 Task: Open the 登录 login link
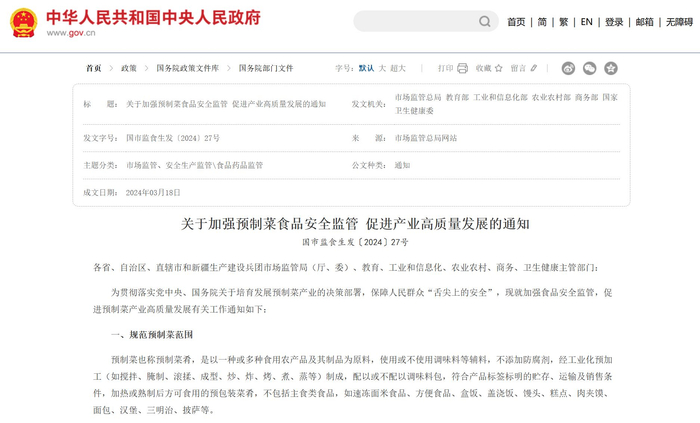pyautogui.click(x=614, y=22)
